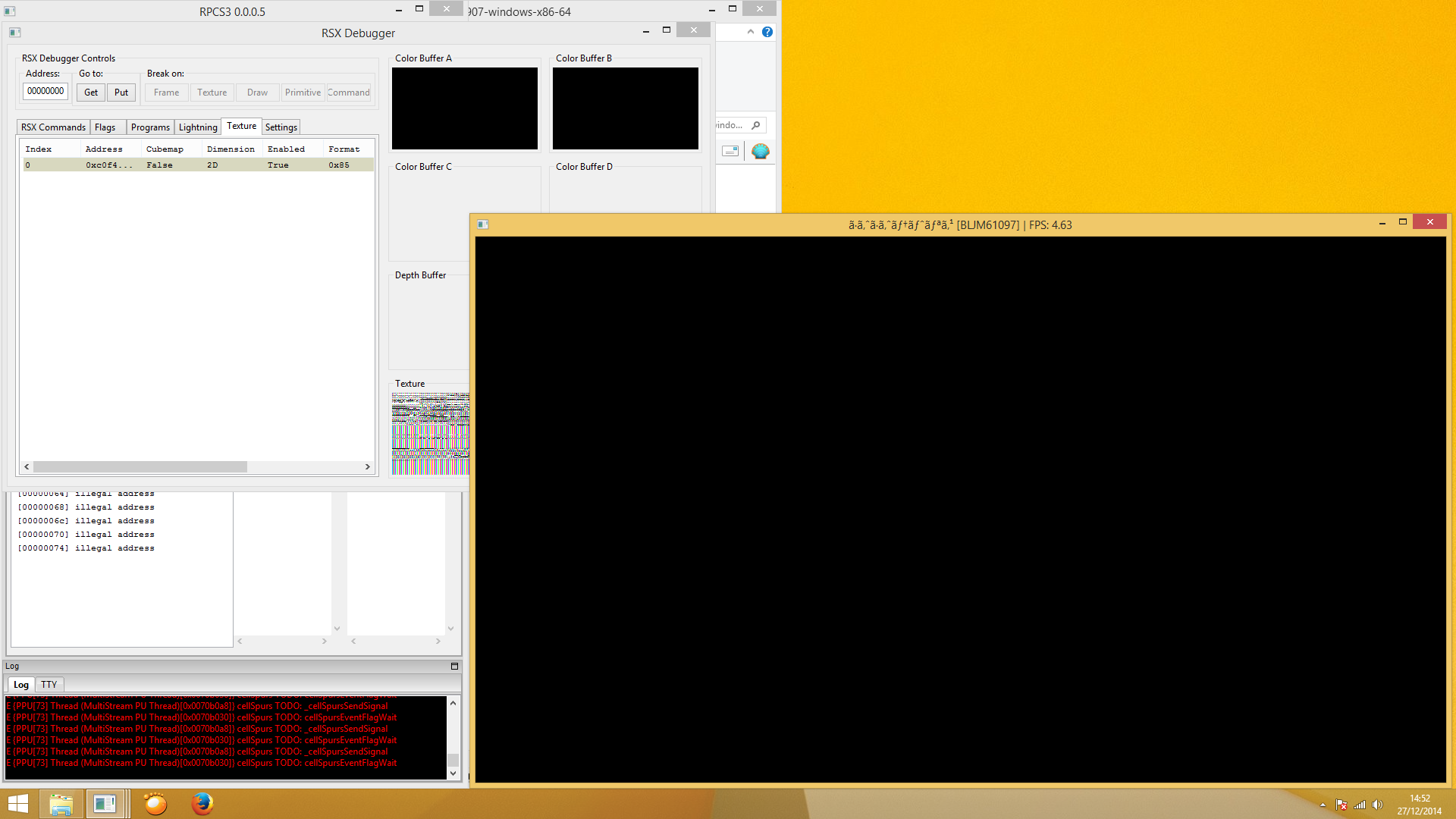Switch to the RSX Commands tab

pyautogui.click(x=53, y=127)
